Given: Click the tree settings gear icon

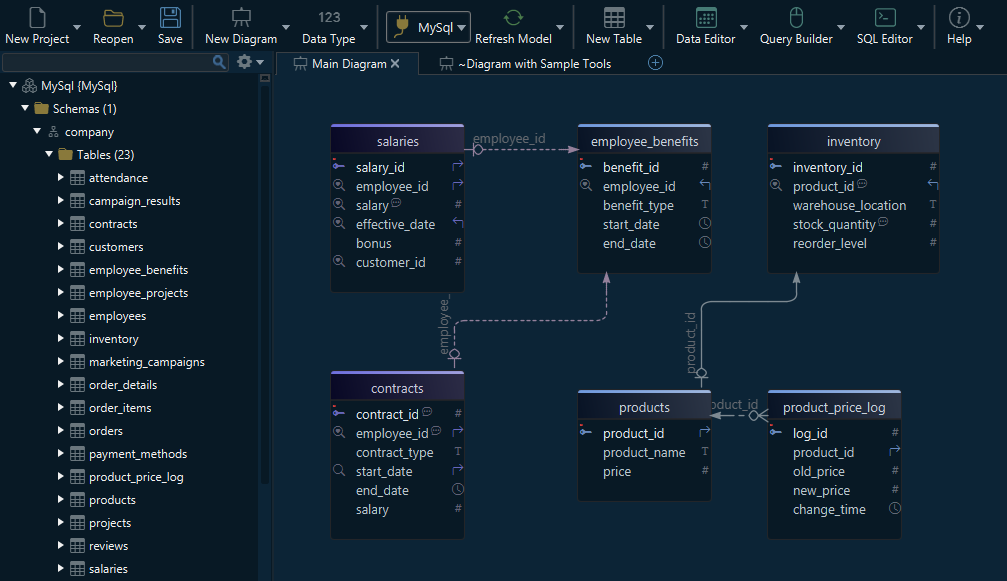Looking at the screenshot, I should (x=244, y=62).
